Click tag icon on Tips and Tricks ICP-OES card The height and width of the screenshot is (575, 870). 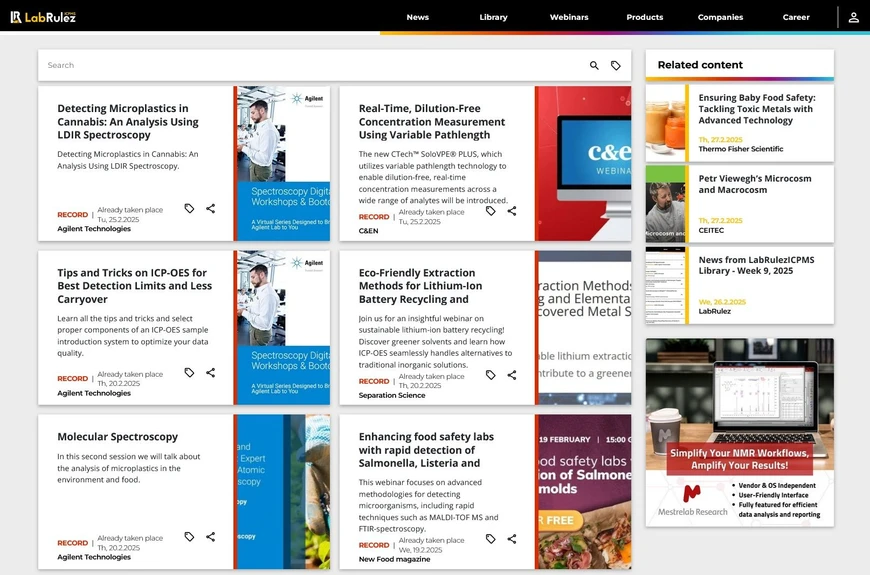pyautogui.click(x=189, y=372)
